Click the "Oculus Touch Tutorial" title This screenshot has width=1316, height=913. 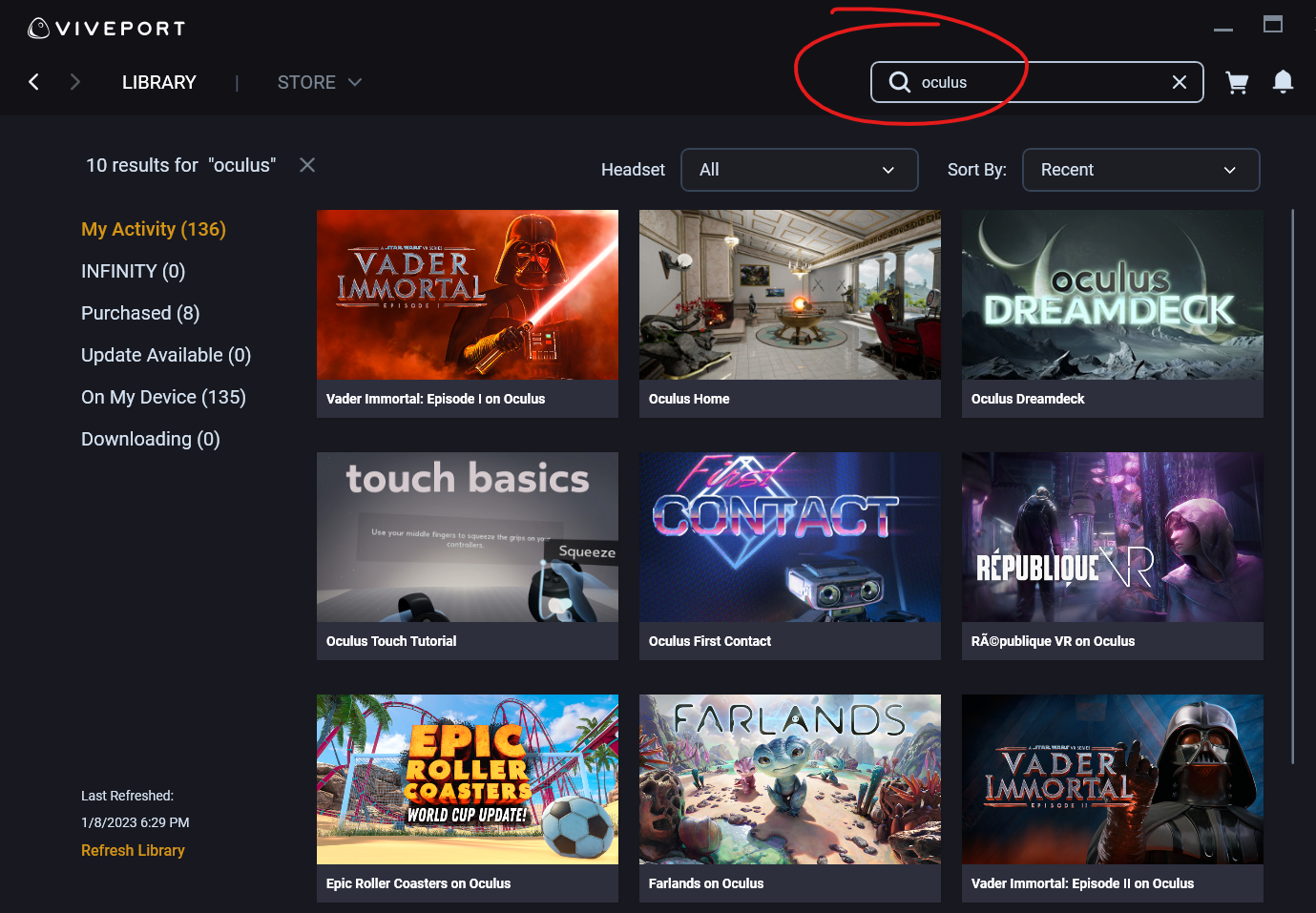(391, 641)
